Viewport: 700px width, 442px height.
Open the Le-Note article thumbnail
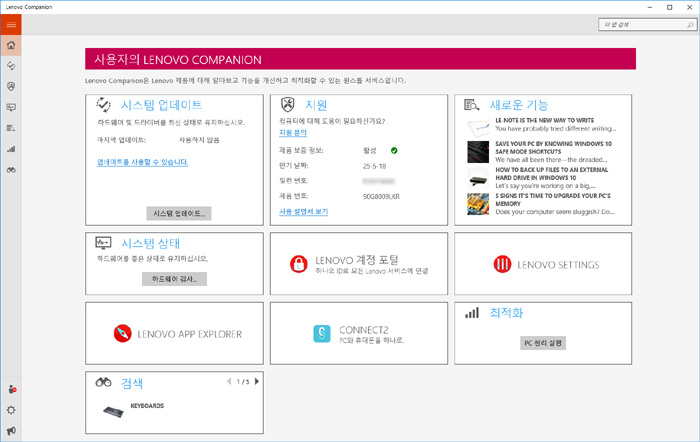click(x=478, y=128)
